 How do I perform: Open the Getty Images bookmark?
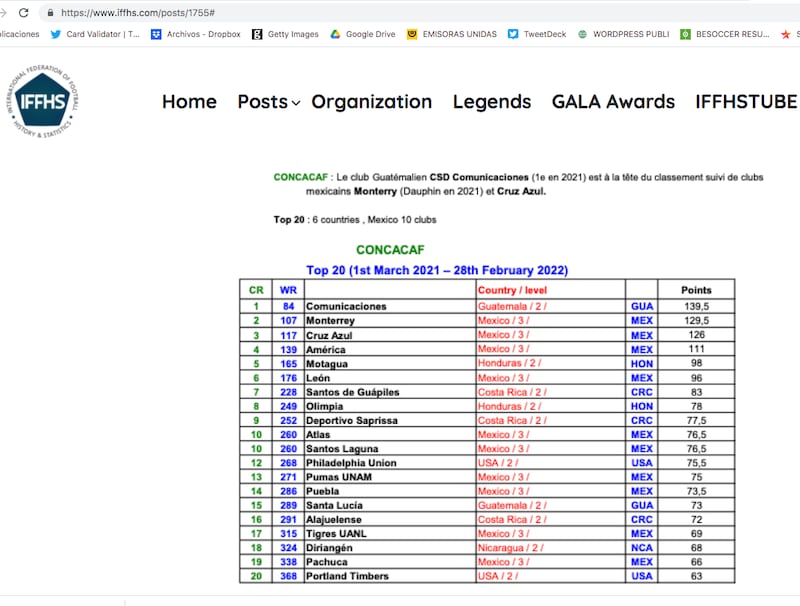(x=285, y=34)
